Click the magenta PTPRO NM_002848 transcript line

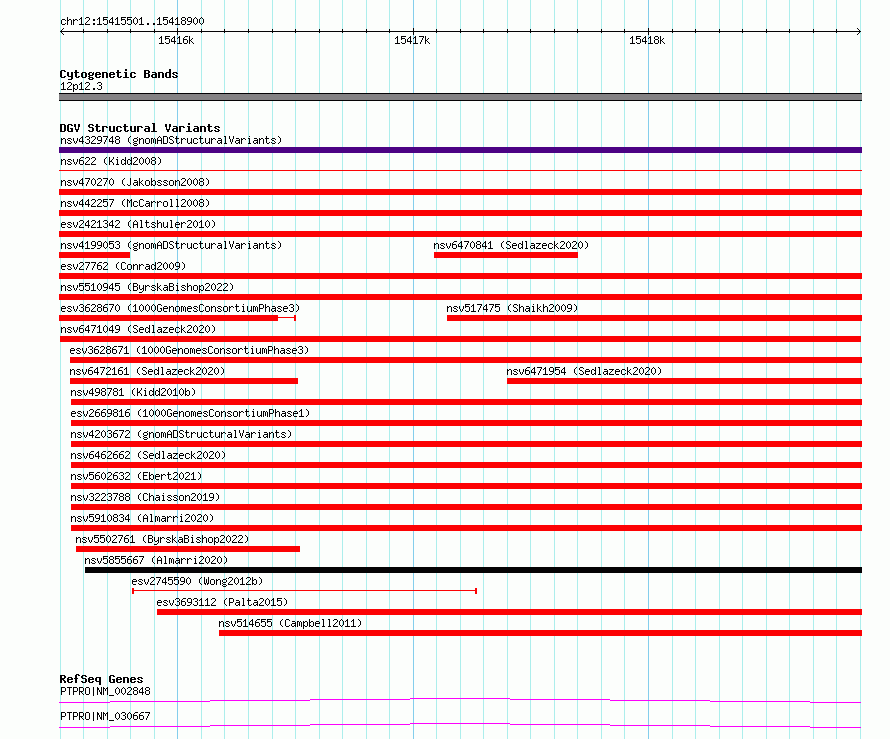click(x=460, y=700)
